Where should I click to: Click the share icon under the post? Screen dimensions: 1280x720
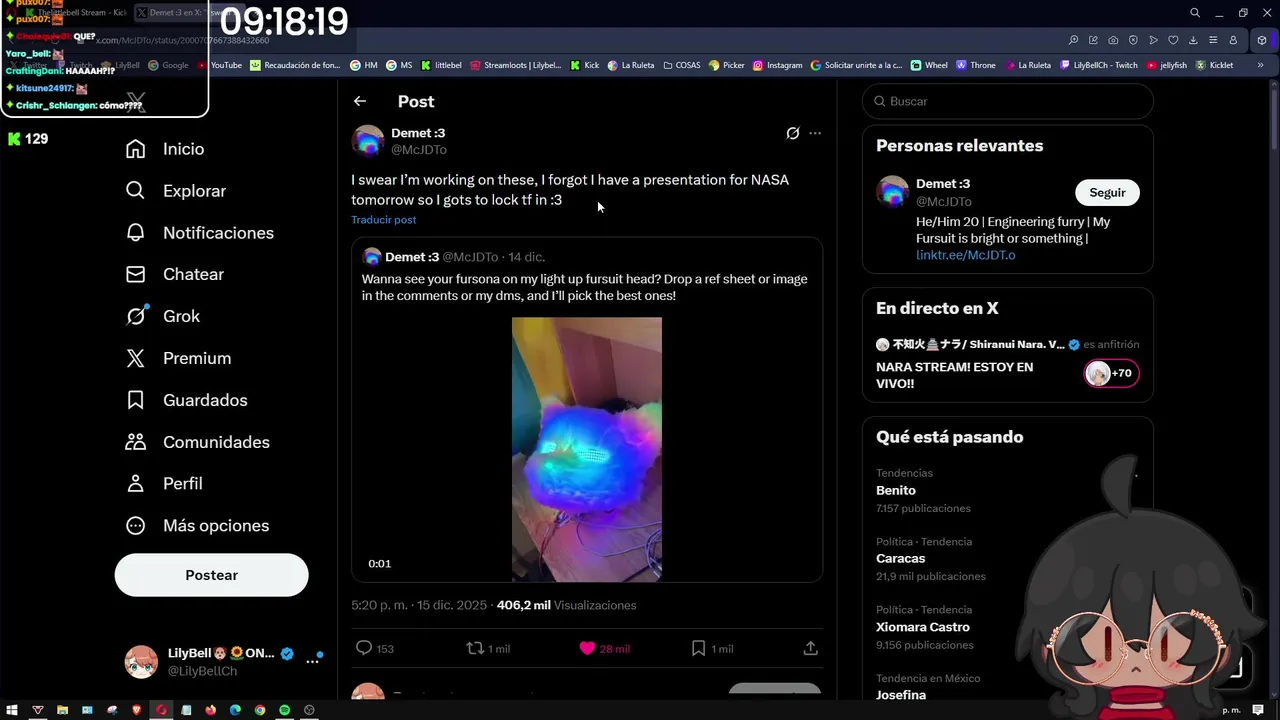click(810, 648)
